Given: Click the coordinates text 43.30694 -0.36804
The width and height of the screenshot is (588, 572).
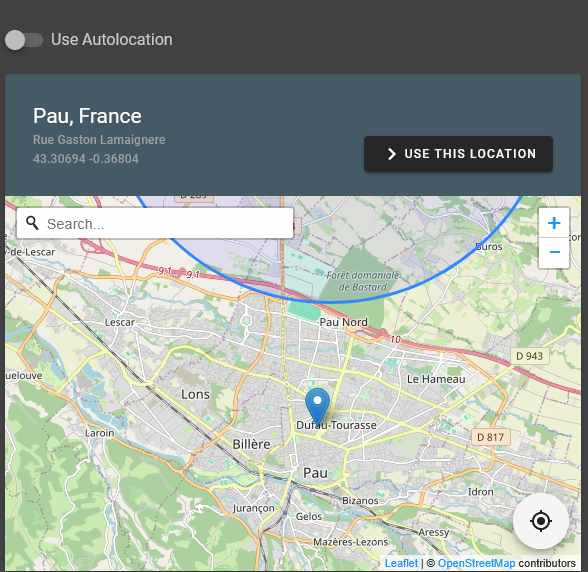Looking at the screenshot, I should (x=86, y=159).
